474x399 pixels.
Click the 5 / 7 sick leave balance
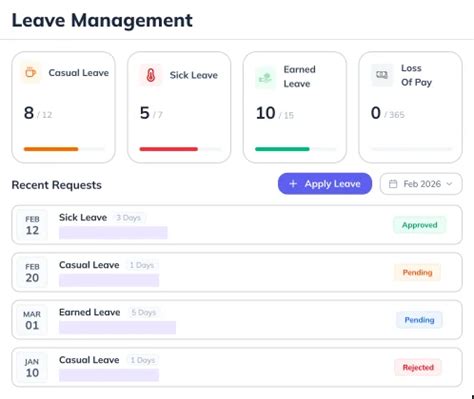151,113
